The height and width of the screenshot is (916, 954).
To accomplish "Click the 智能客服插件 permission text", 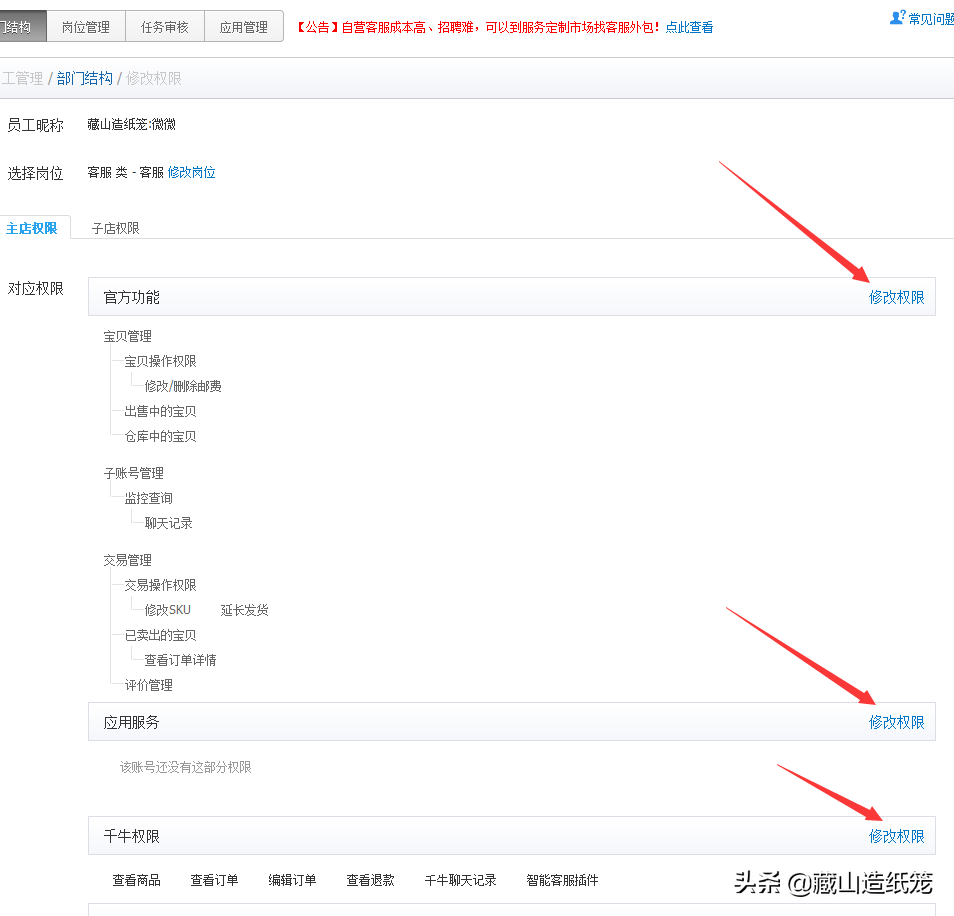I will coord(562,880).
